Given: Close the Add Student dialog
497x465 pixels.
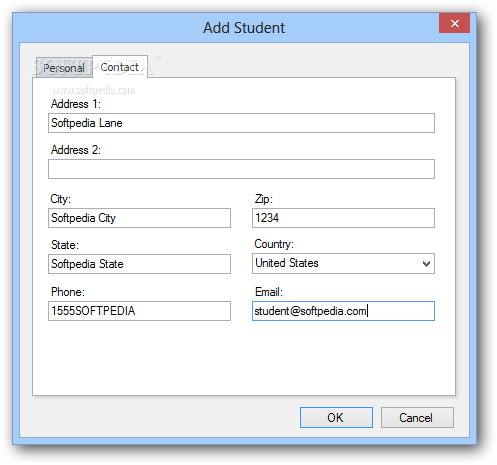Looking at the screenshot, I should (454, 23).
